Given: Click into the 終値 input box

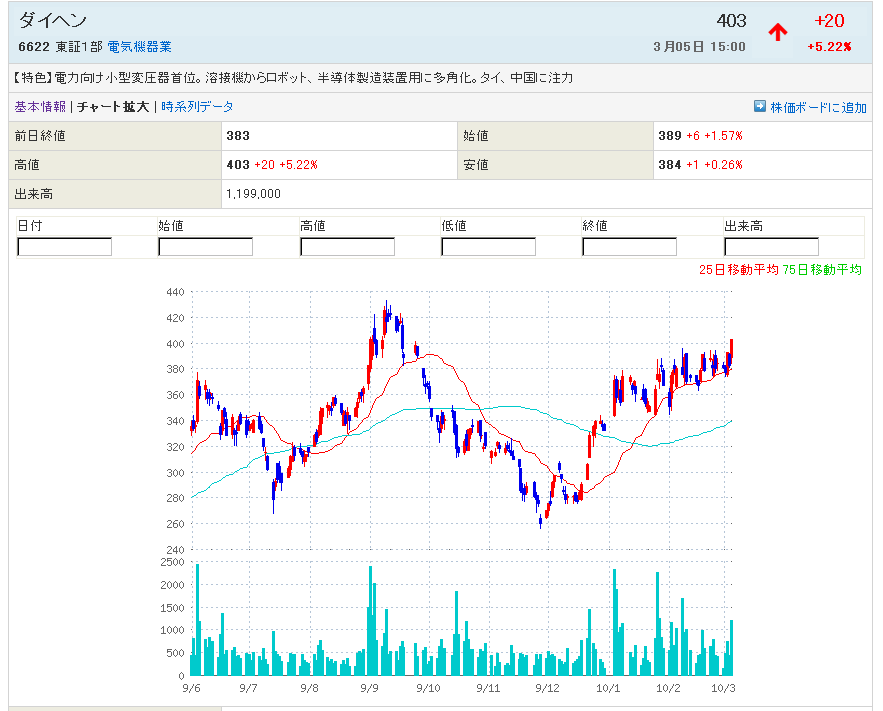Looking at the screenshot, I should pyautogui.click(x=629, y=247).
